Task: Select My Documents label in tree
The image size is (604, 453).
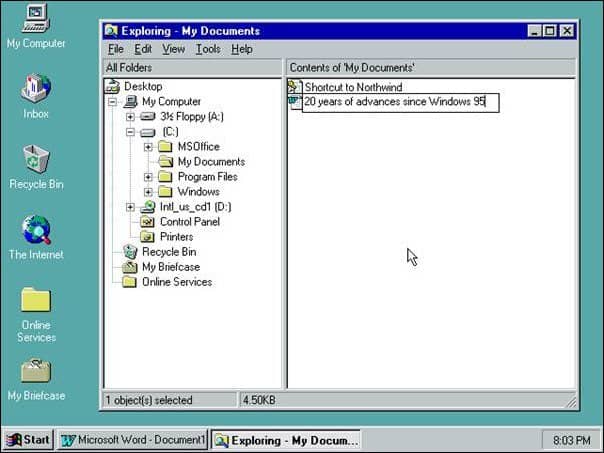Action: tap(211, 162)
